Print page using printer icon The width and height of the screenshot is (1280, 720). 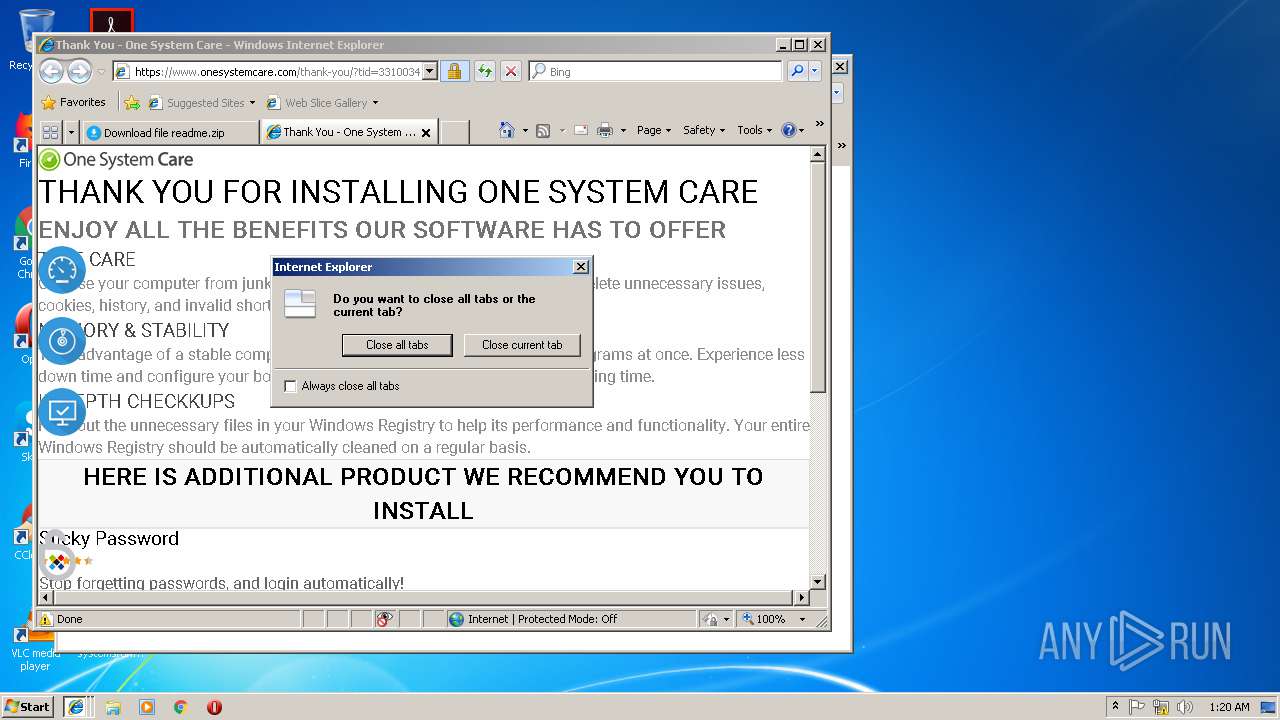click(605, 130)
